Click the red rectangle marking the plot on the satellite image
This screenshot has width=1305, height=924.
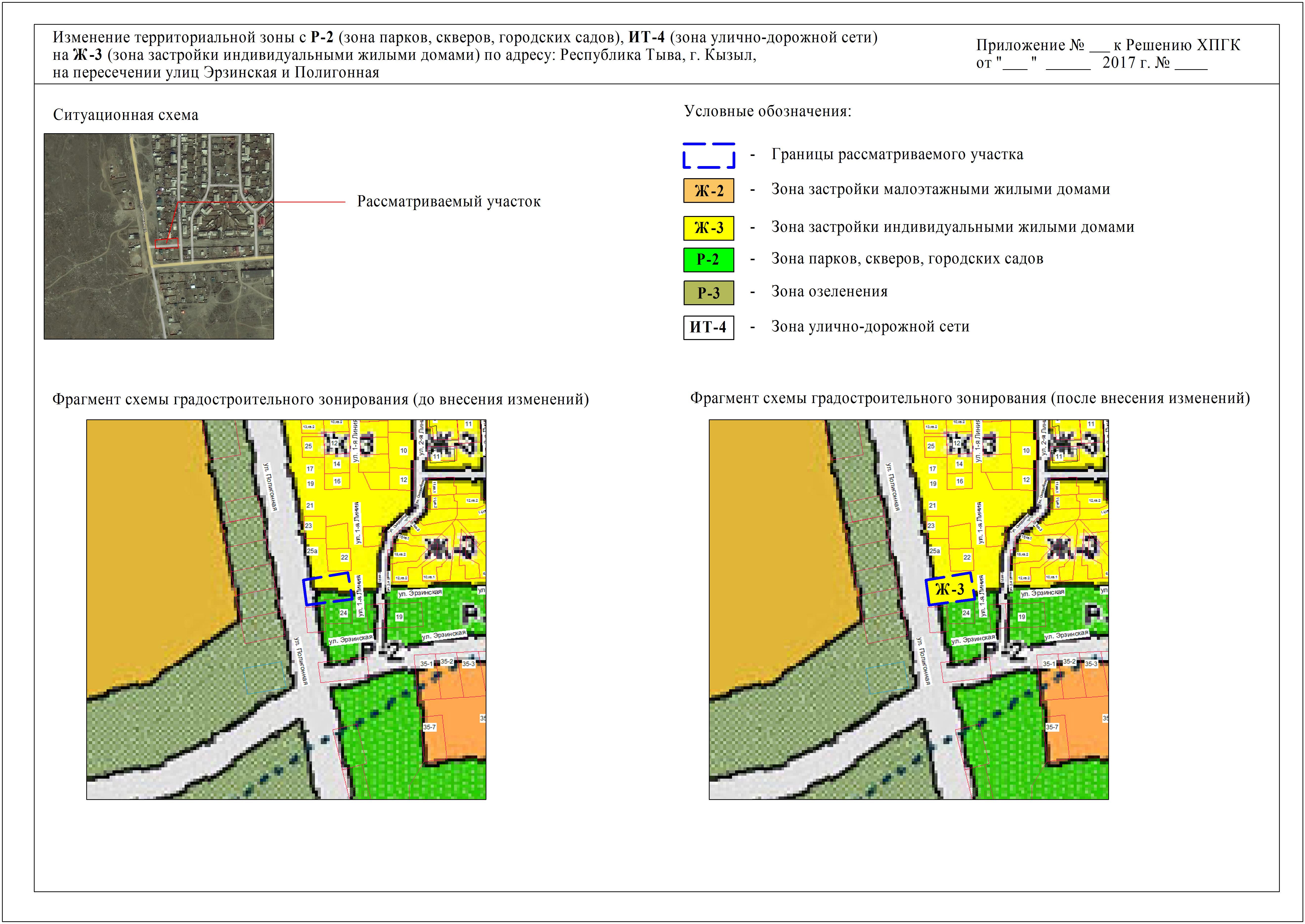(x=166, y=243)
